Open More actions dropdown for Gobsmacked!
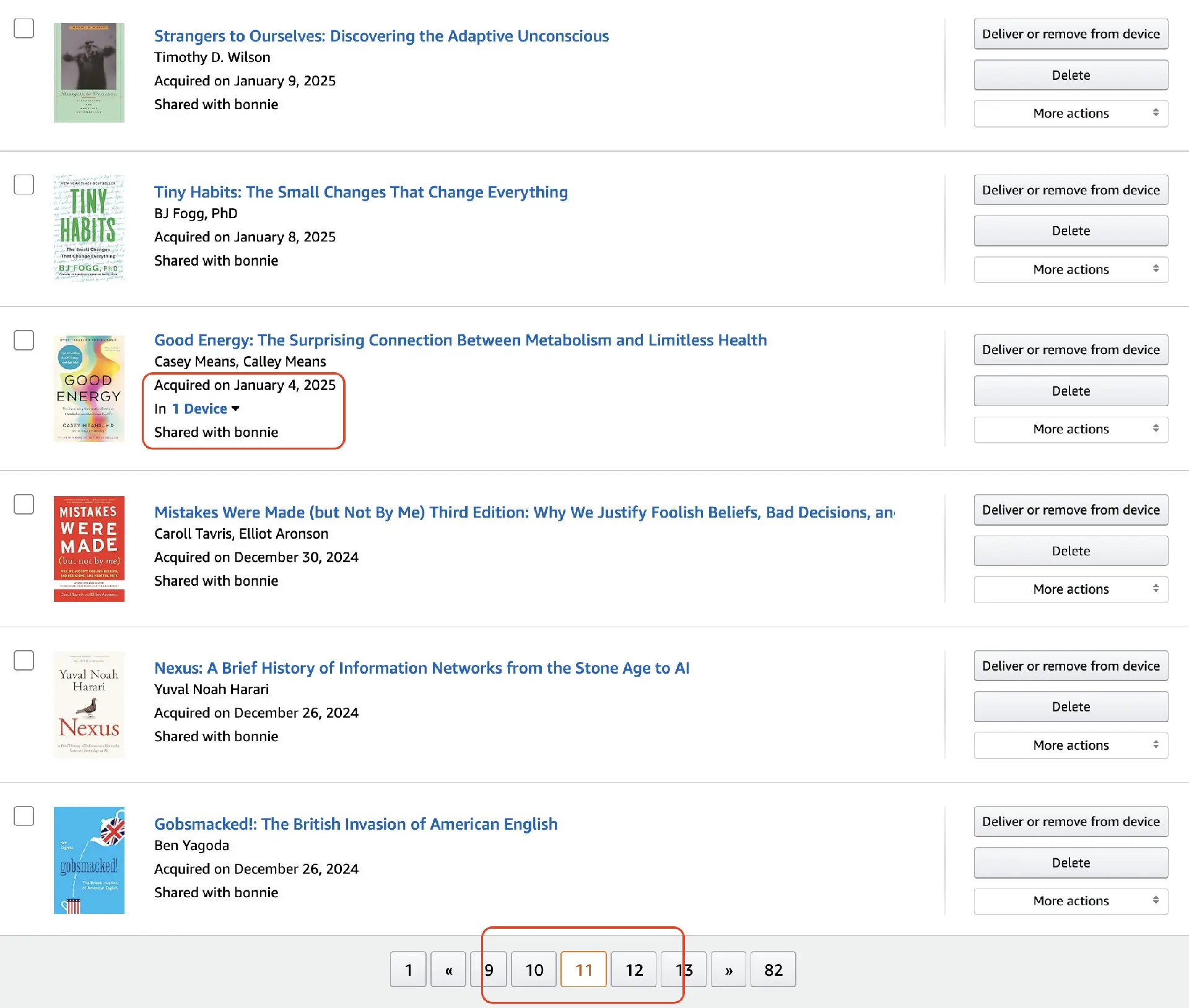The image size is (1189, 1008). point(1070,901)
